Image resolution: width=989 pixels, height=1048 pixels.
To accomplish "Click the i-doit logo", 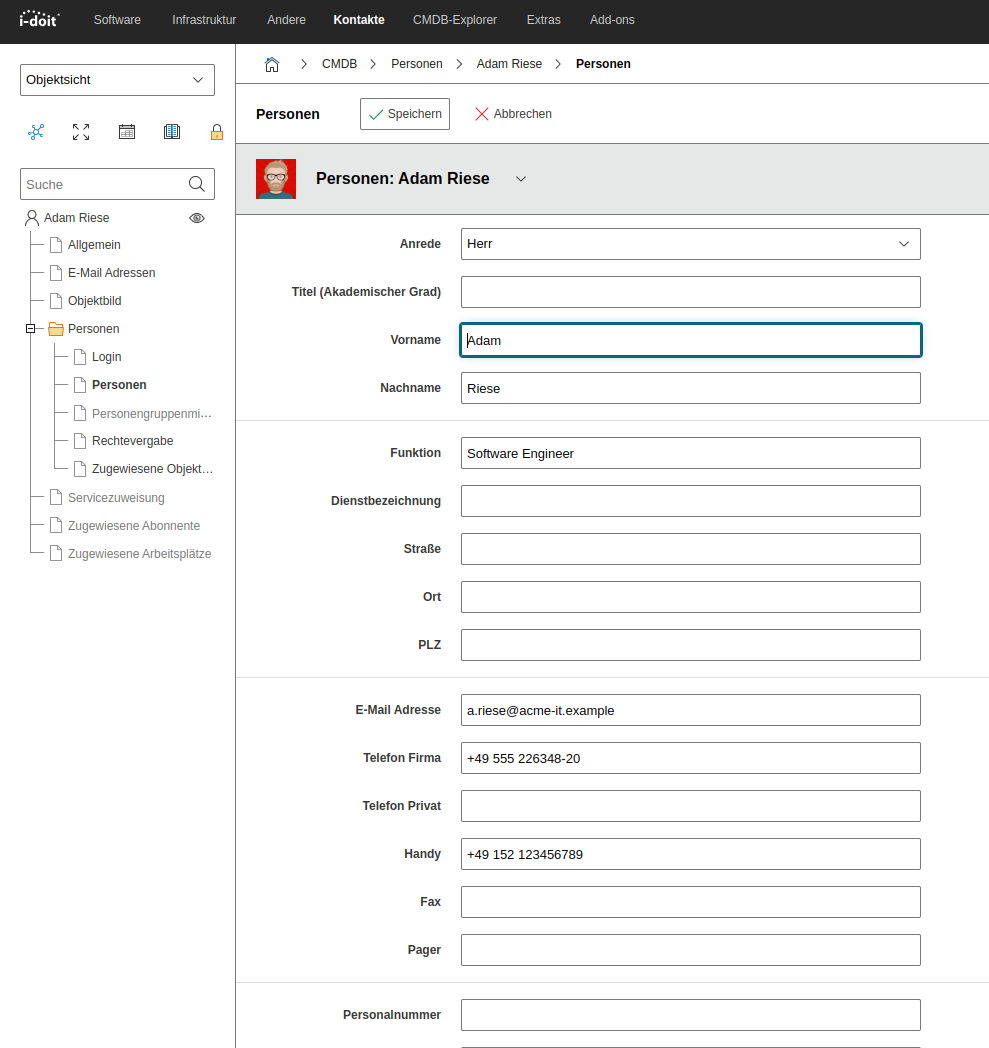I will tap(40, 19).
